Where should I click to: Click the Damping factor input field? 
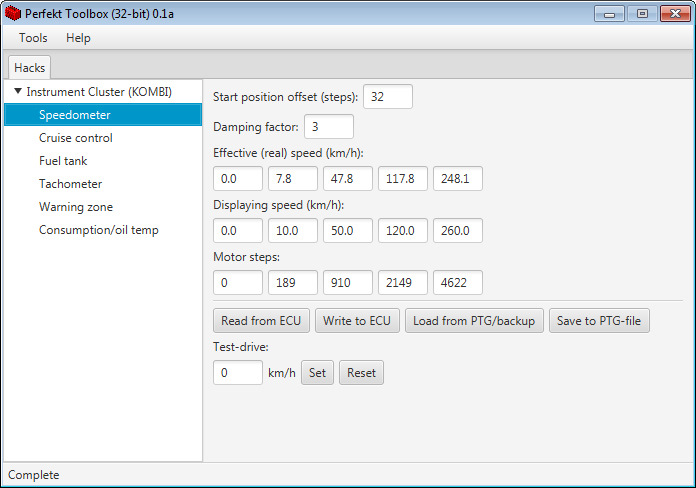[x=328, y=127]
